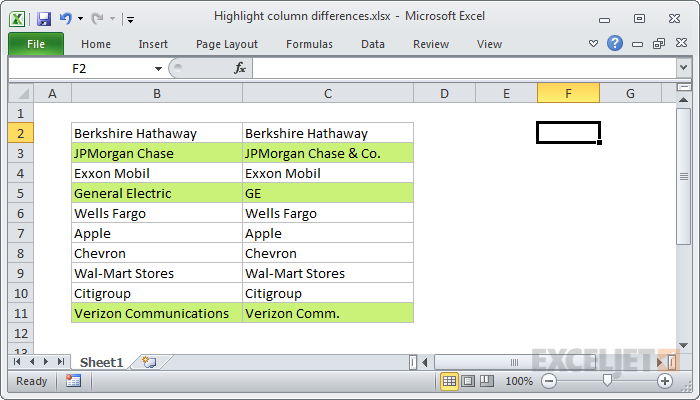Minimize the workbook window inside Excel
This screenshot has height=400, width=700.
(x=638, y=44)
